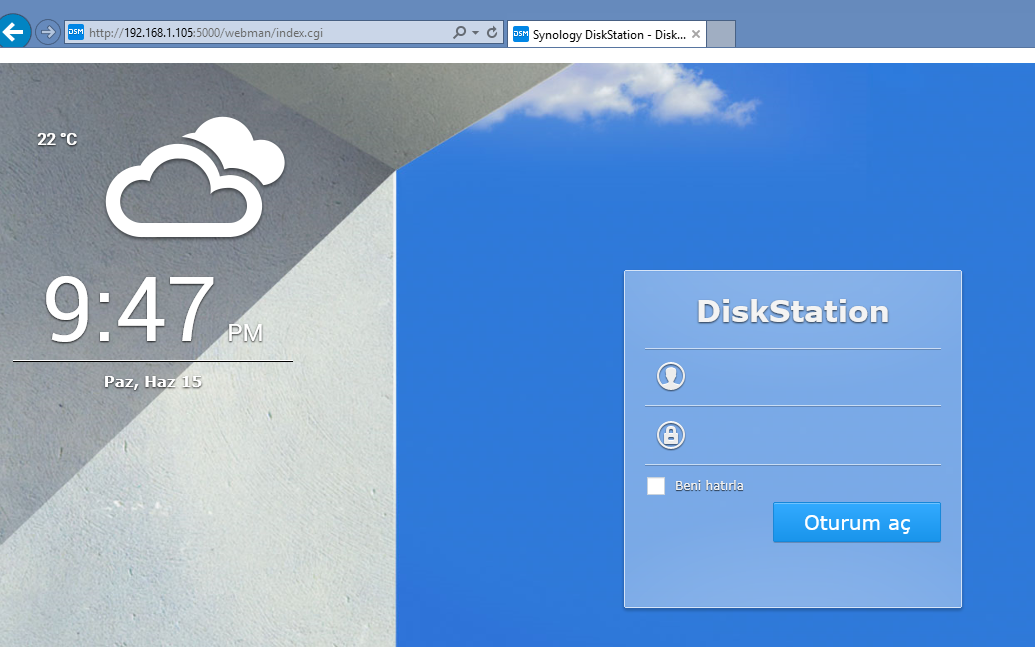Click the browser back arrow button
1035x647 pixels.
(14, 31)
